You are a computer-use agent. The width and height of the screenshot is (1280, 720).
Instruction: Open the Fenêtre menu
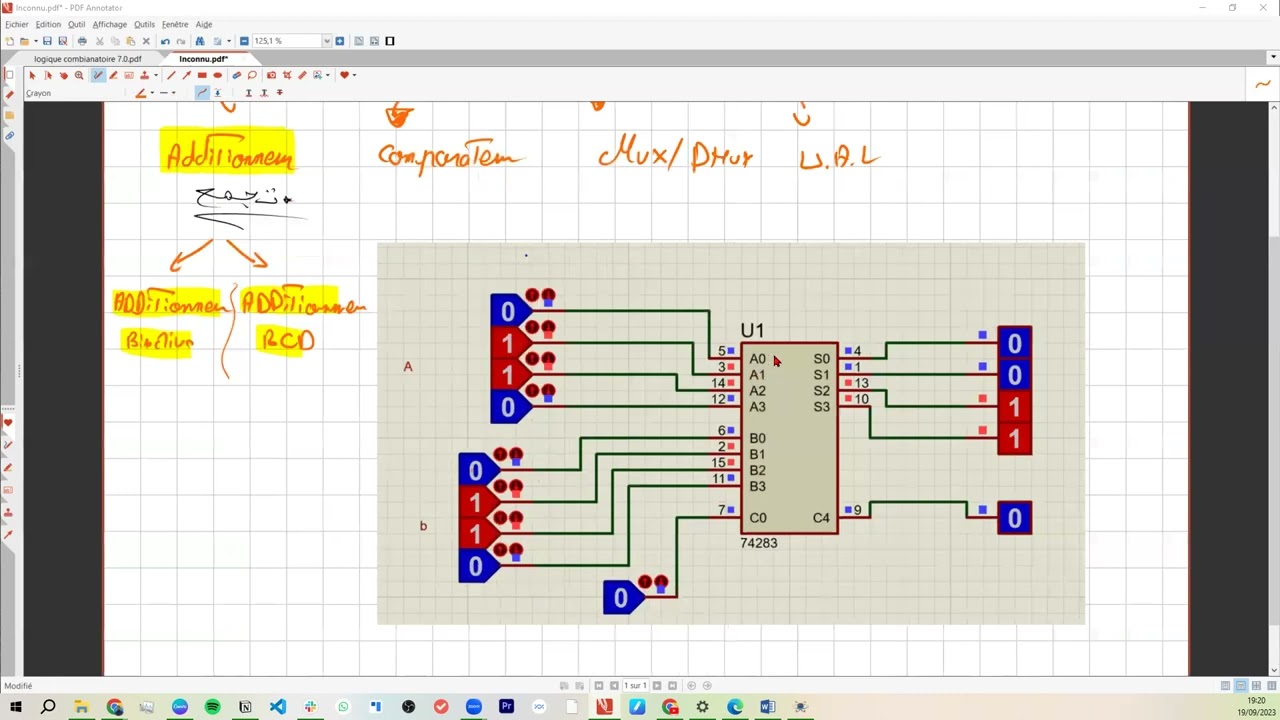pyautogui.click(x=175, y=24)
